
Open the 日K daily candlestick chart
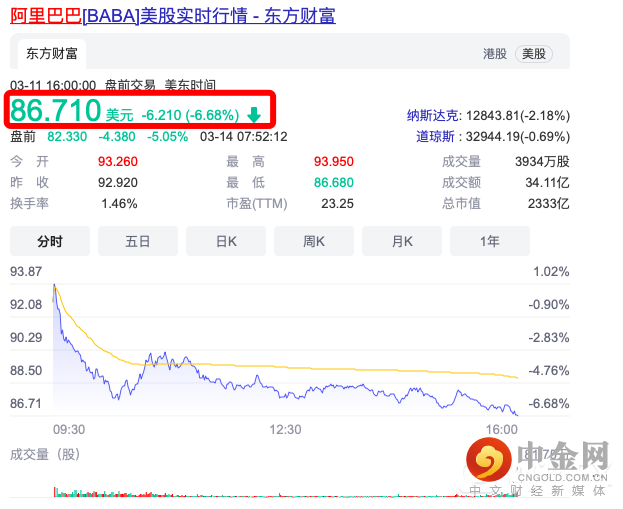tap(226, 241)
